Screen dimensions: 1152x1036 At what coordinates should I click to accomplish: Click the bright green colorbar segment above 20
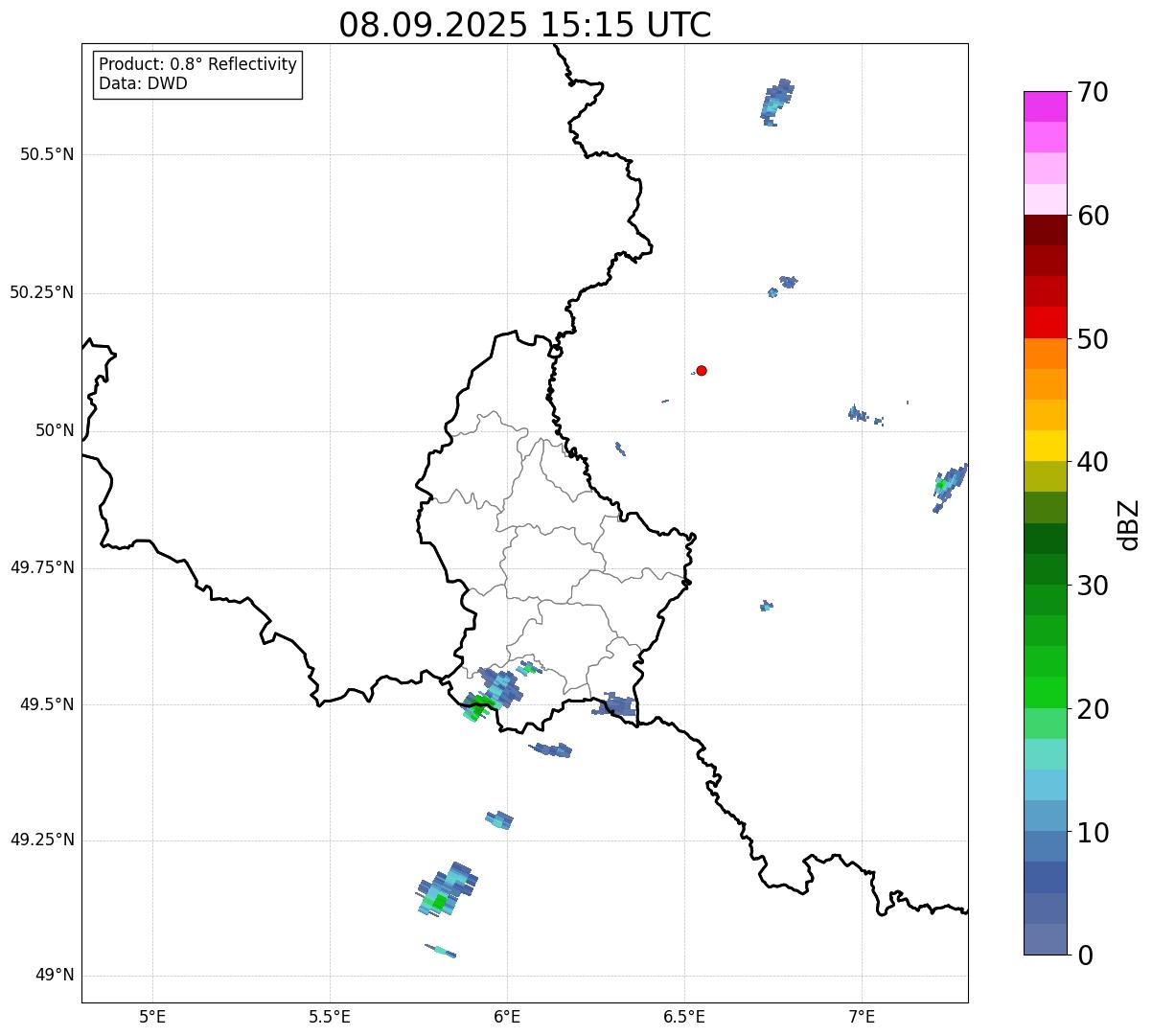(1045, 693)
